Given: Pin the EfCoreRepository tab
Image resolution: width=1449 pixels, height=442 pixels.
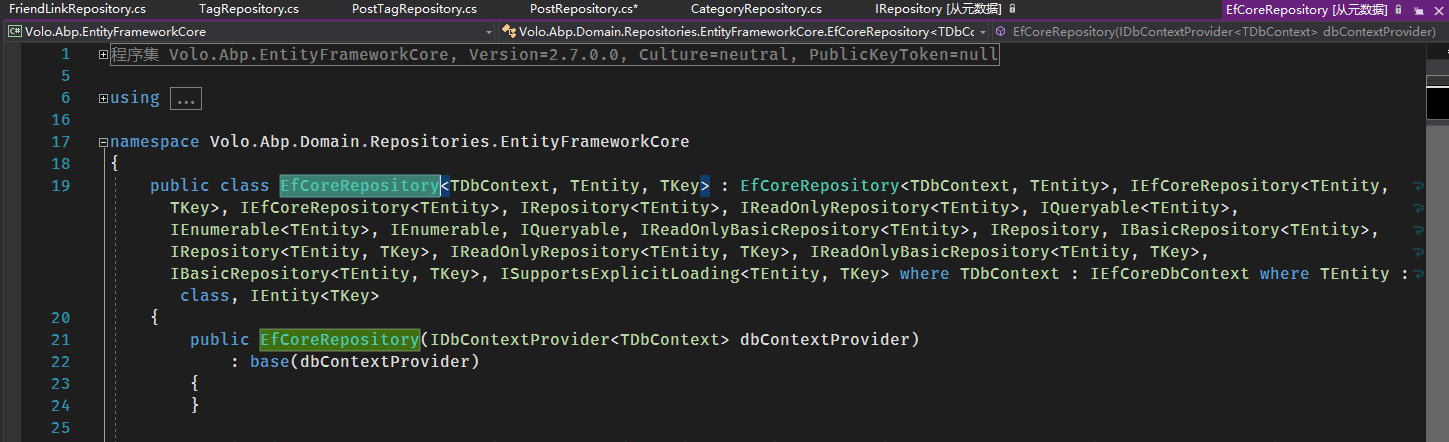Looking at the screenshot, I should 1417,9.
